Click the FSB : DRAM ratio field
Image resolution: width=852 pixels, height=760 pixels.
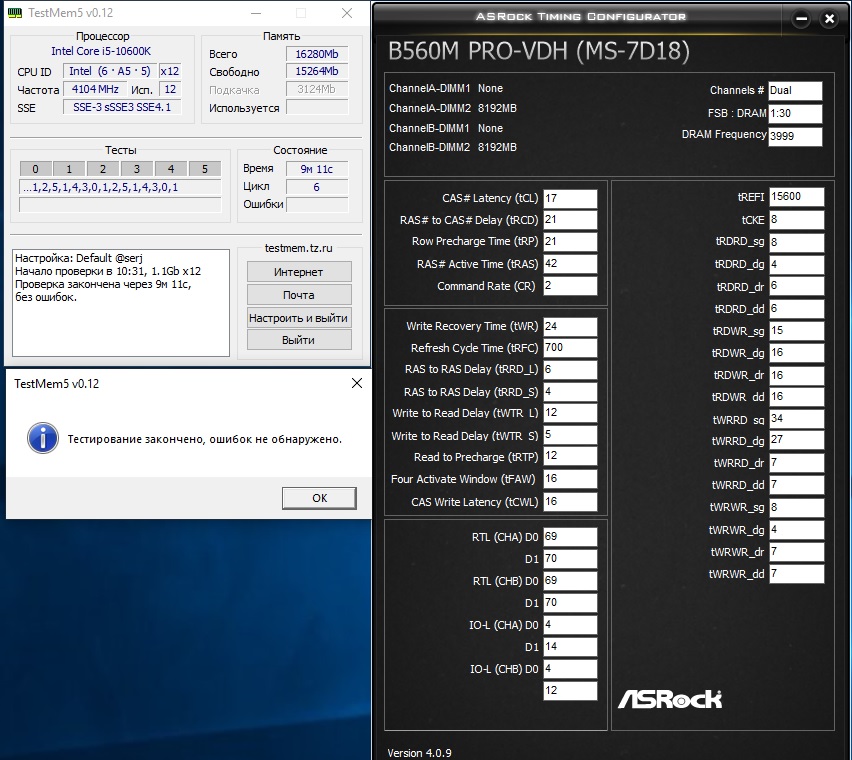pyautogui.click(x=795, y=114)
